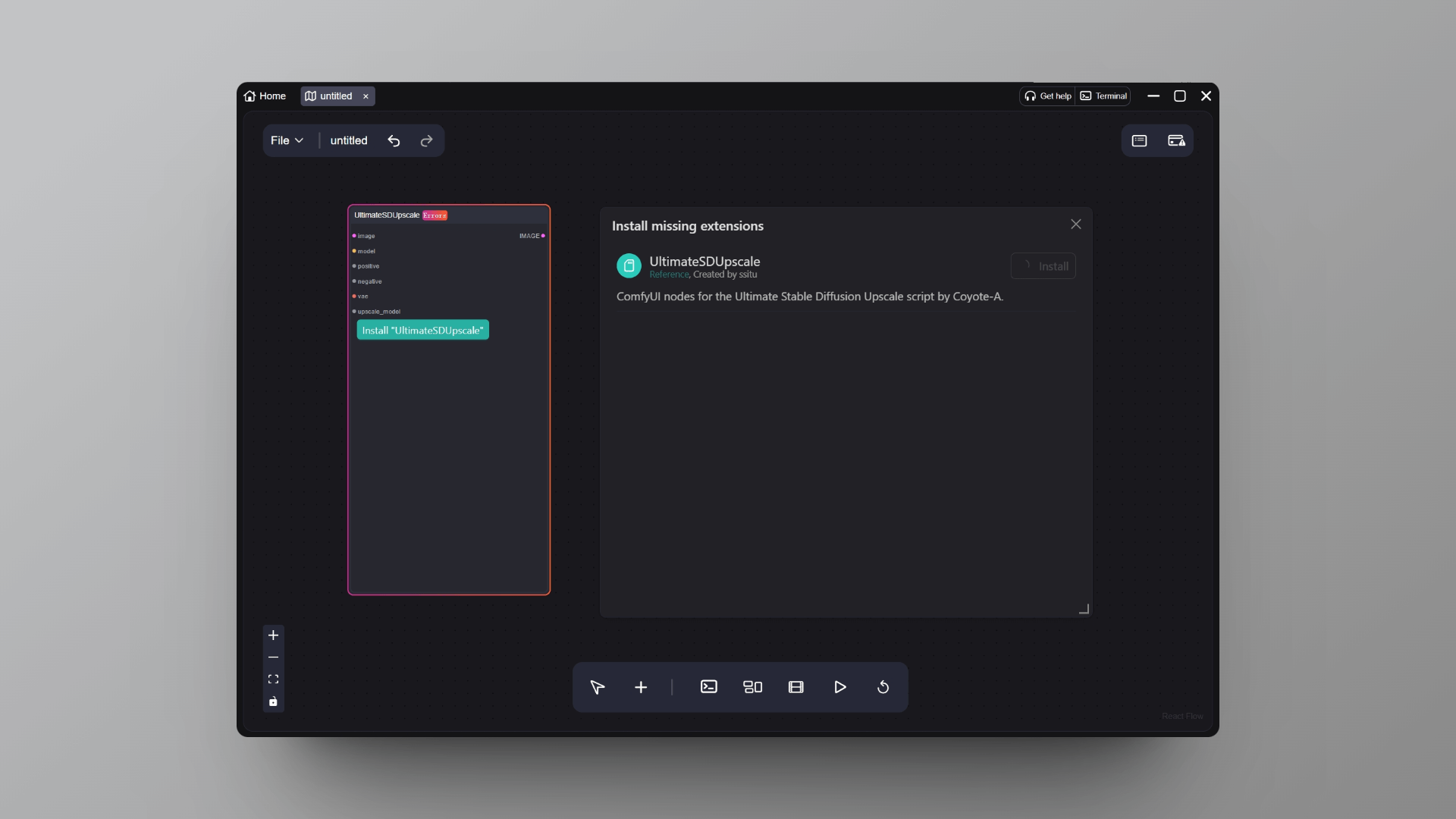Image resolution: width=1456 pixels, height=819 pixels.
Task: Run the workflow with play button
Action: pos(840,687)
